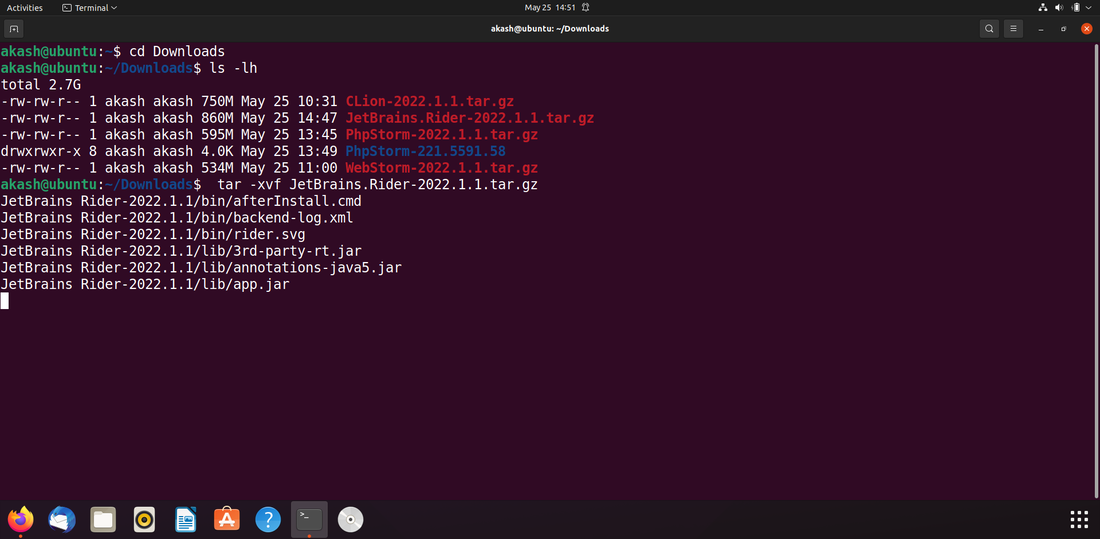Click CLion-2022.1.1.tar.gz file name
This screenshot has height=539, width=1100.
pos(429,101)
